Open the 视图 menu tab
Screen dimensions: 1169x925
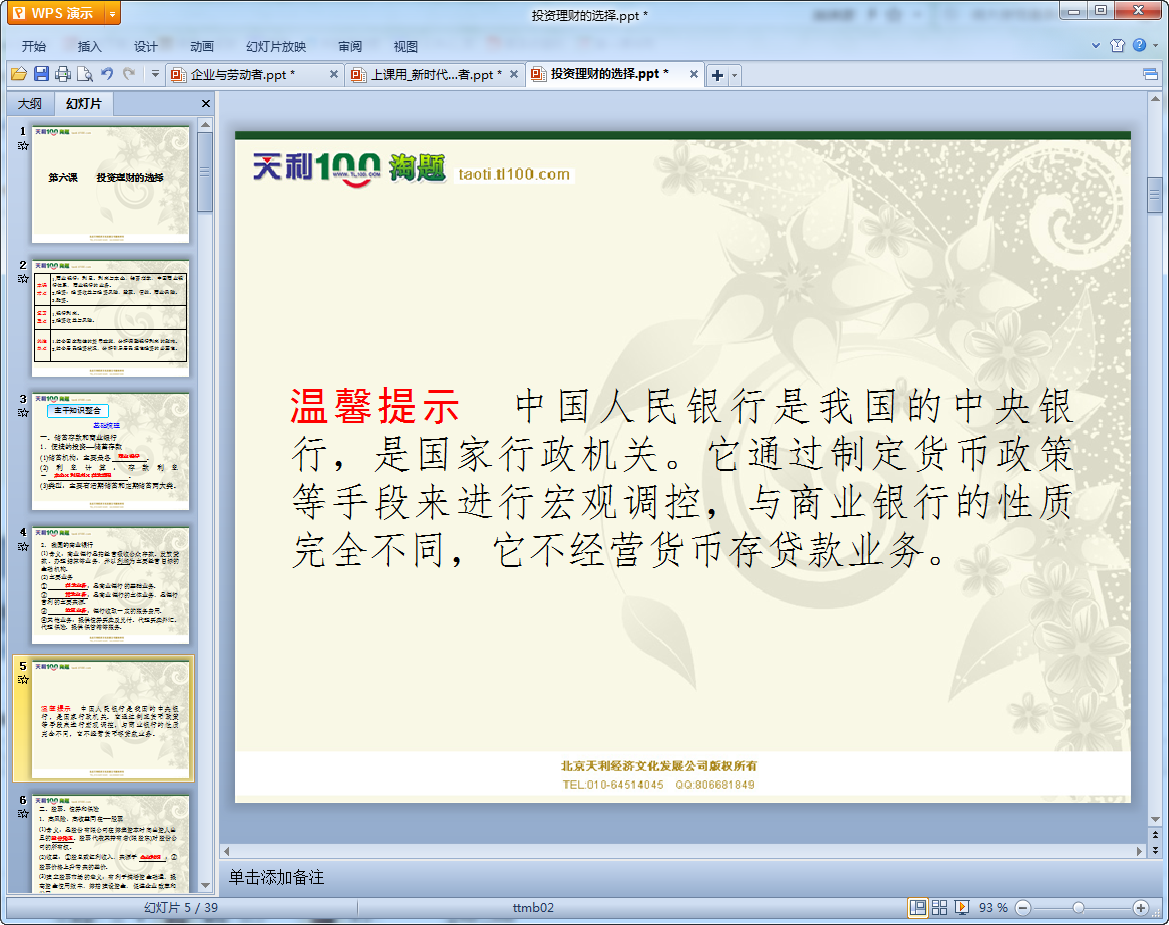click(x=406, y=46)
